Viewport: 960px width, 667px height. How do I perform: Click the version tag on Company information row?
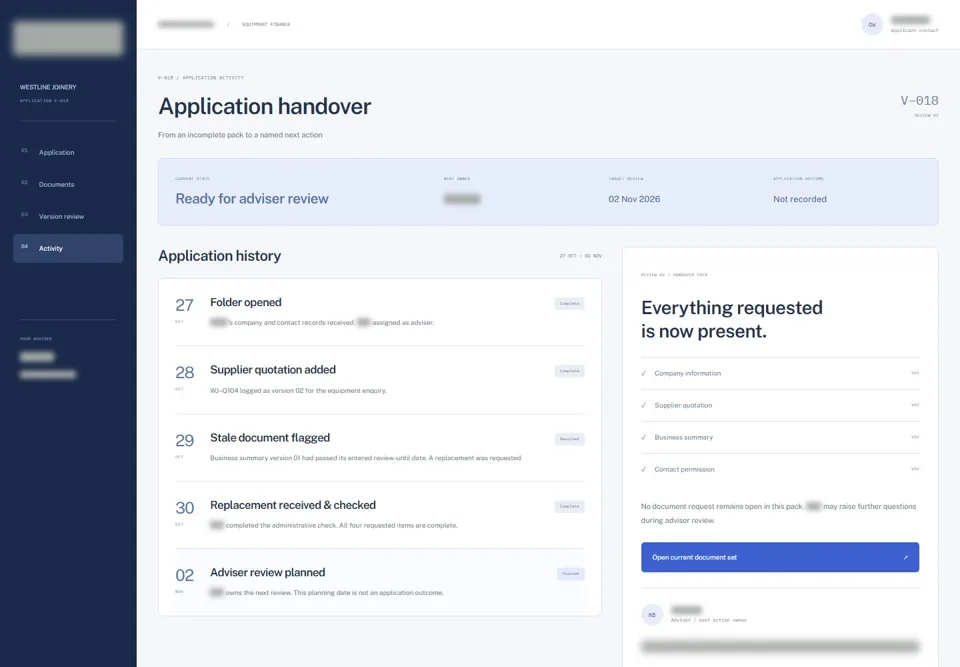[915, 373]
